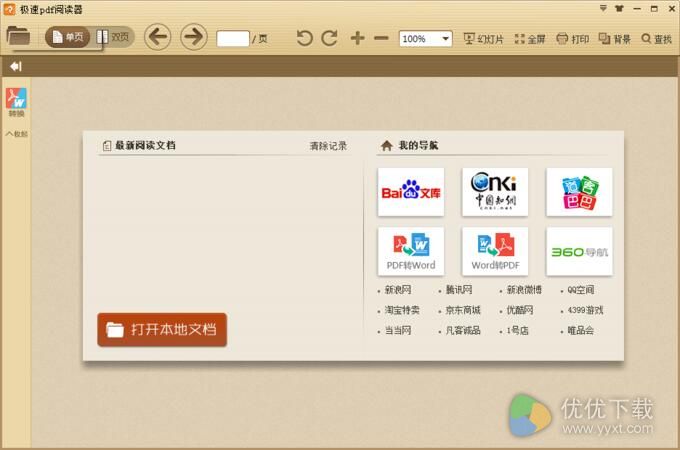Open PDF转Word converter tile
Screen dimensions: 680x450
coord(411,251)
